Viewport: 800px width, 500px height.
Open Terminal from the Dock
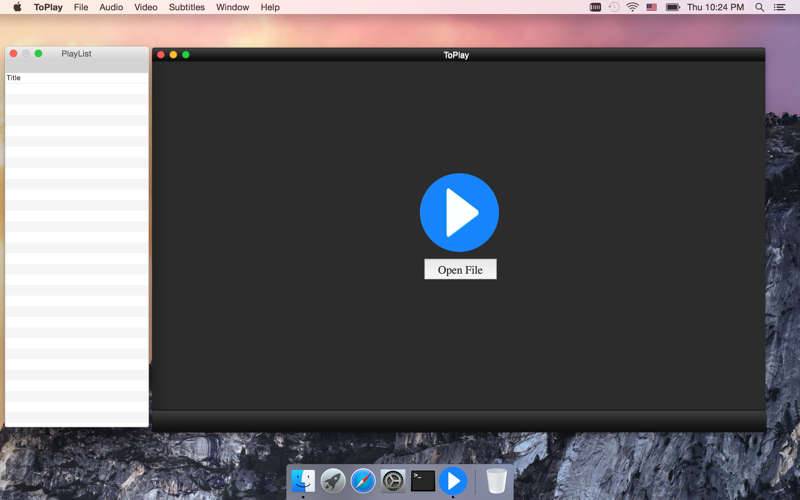pyautogui.click(x=423, y=481)
